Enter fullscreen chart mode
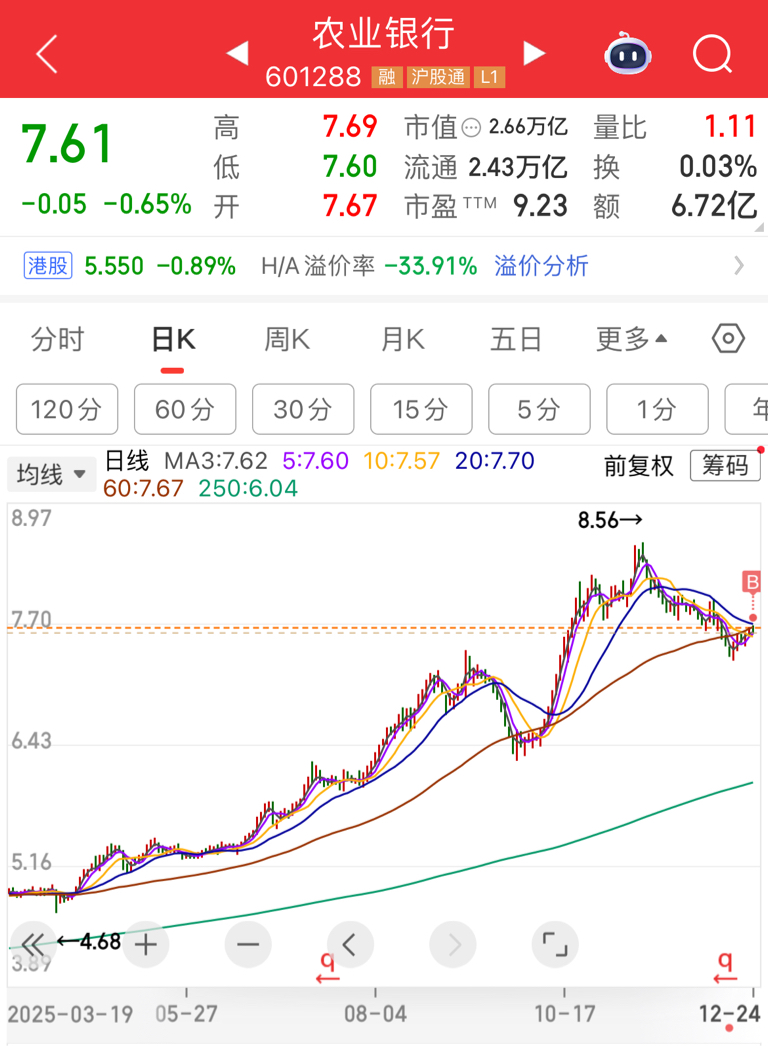This screenshot has height=1046, width=768. (554, 944)
